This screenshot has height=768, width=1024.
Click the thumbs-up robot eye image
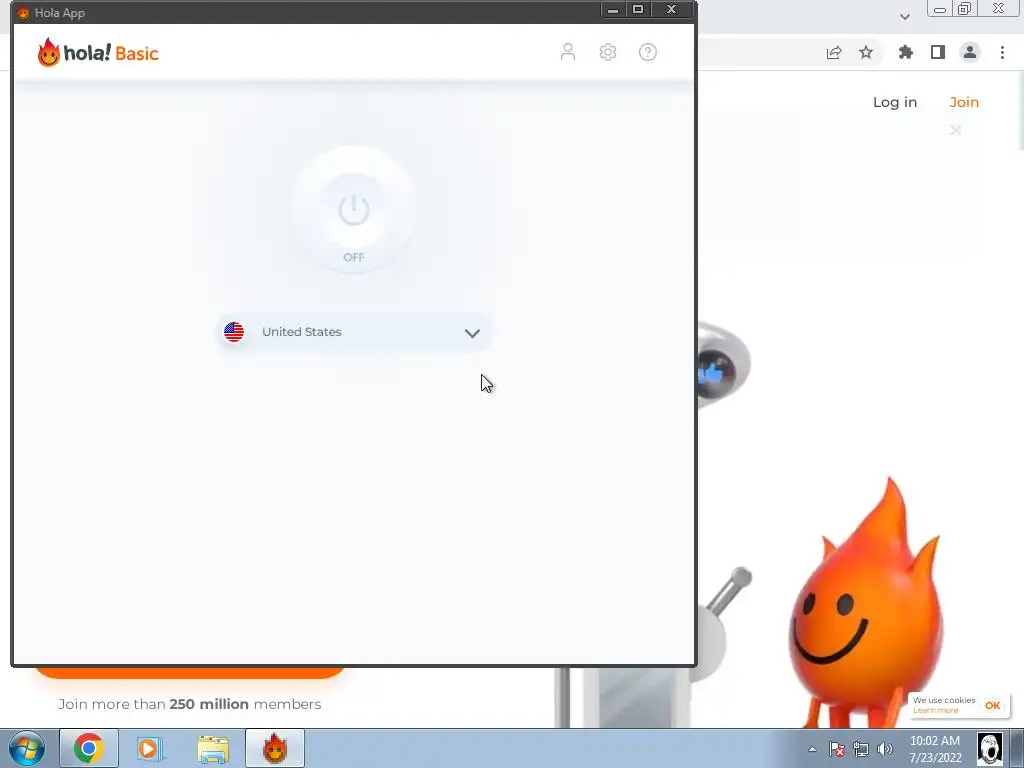pos(724,364)
